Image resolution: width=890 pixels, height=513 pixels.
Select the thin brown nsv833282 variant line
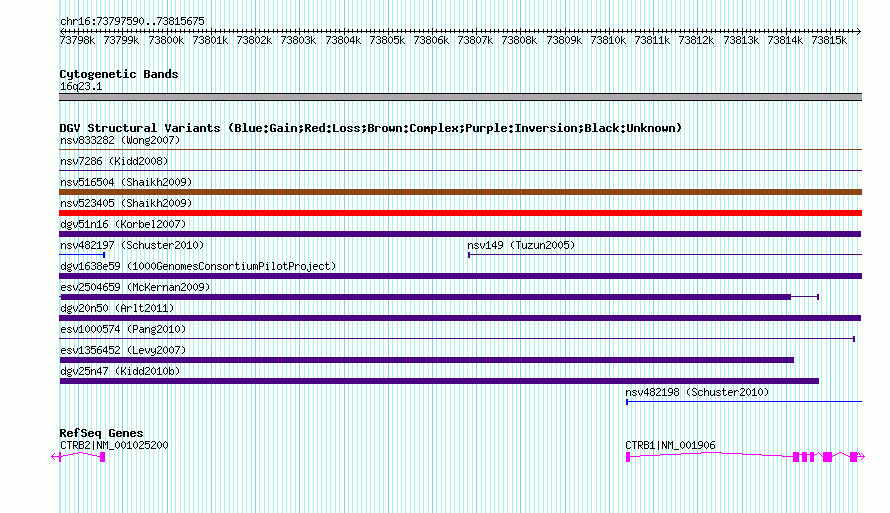pyautogui.click(x=460, y=150)
